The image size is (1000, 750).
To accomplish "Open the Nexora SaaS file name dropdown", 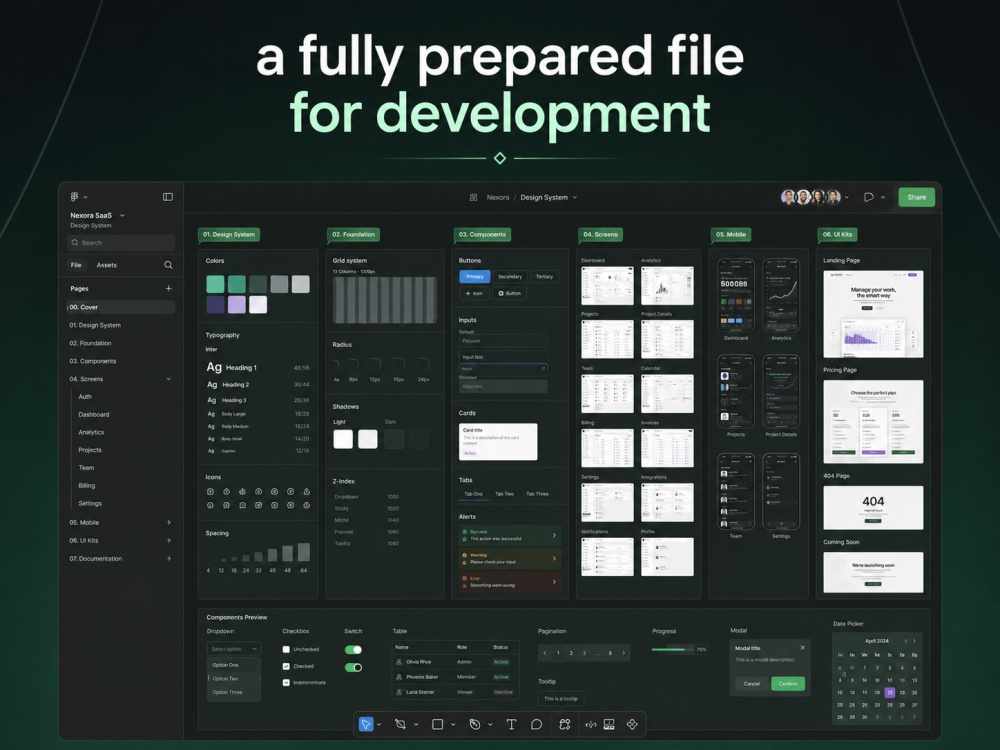I will click(122, 216).
